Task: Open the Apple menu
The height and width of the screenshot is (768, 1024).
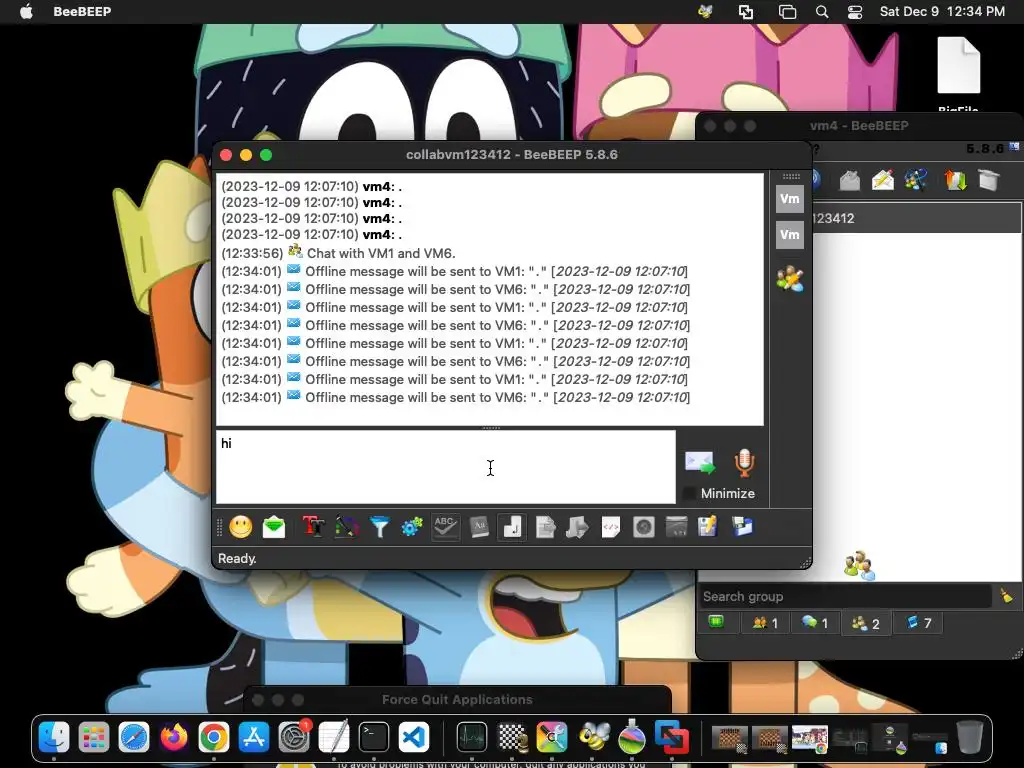Action: click(x=26, y=11)
